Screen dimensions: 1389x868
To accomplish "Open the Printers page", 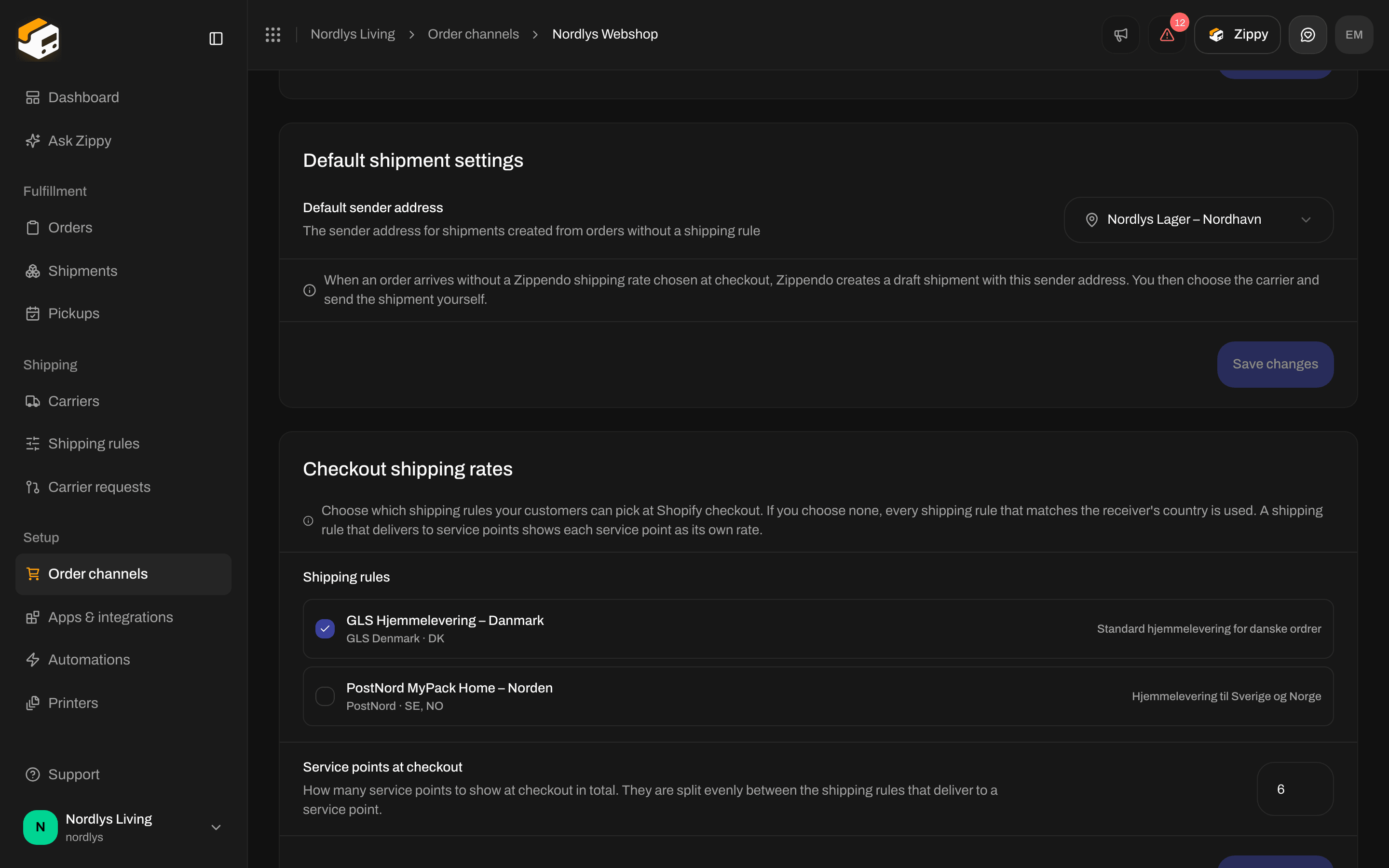I will pyautogui.click(x=123, y=703).
